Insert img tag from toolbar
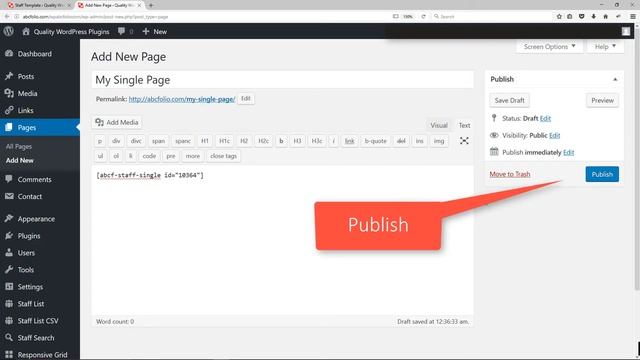Screen dimensions: 640x360 point(439,141)
